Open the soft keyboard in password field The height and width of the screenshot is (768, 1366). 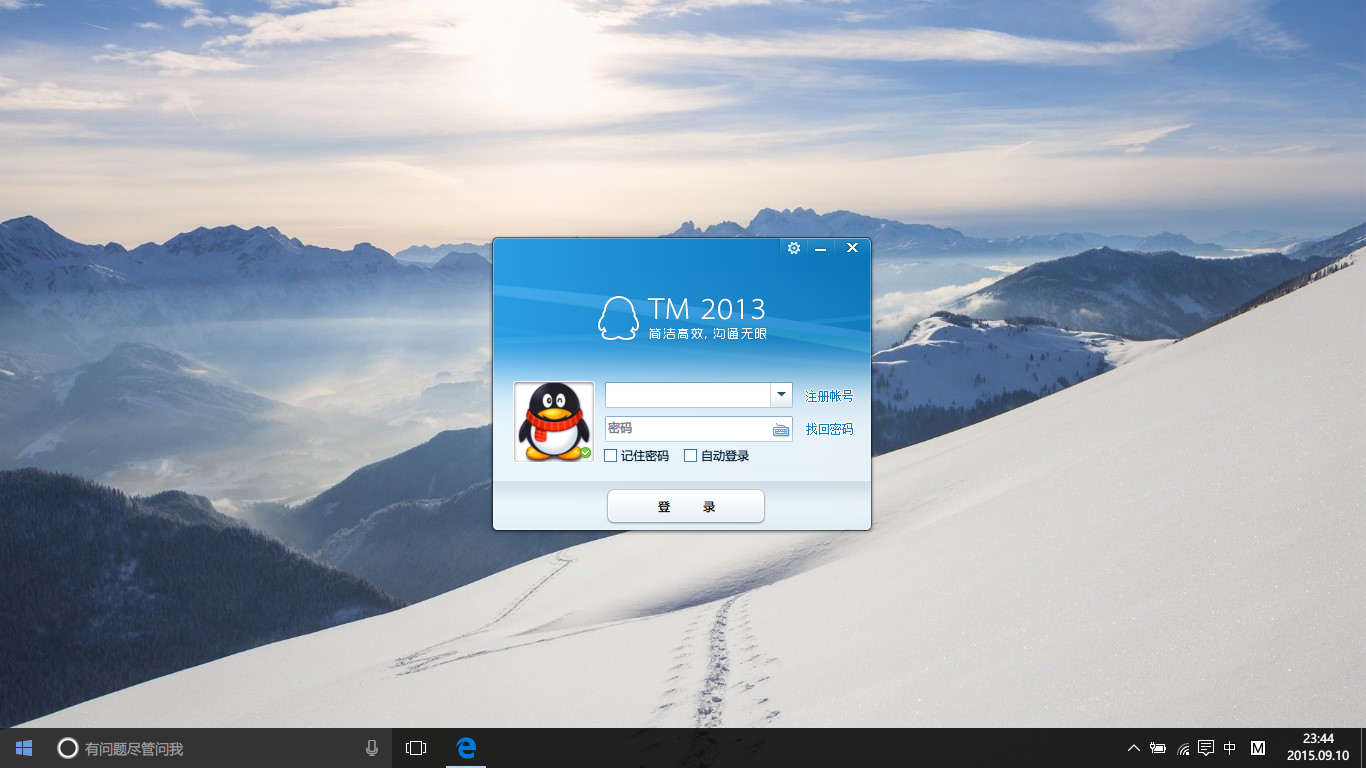[x=781, y=430]
